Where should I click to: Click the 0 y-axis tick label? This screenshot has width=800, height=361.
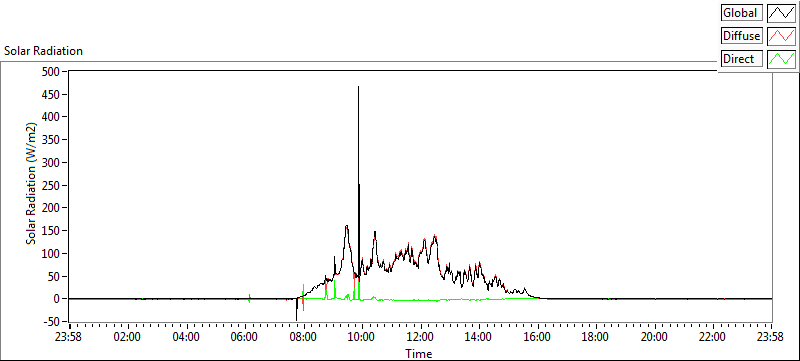(56, 299)
